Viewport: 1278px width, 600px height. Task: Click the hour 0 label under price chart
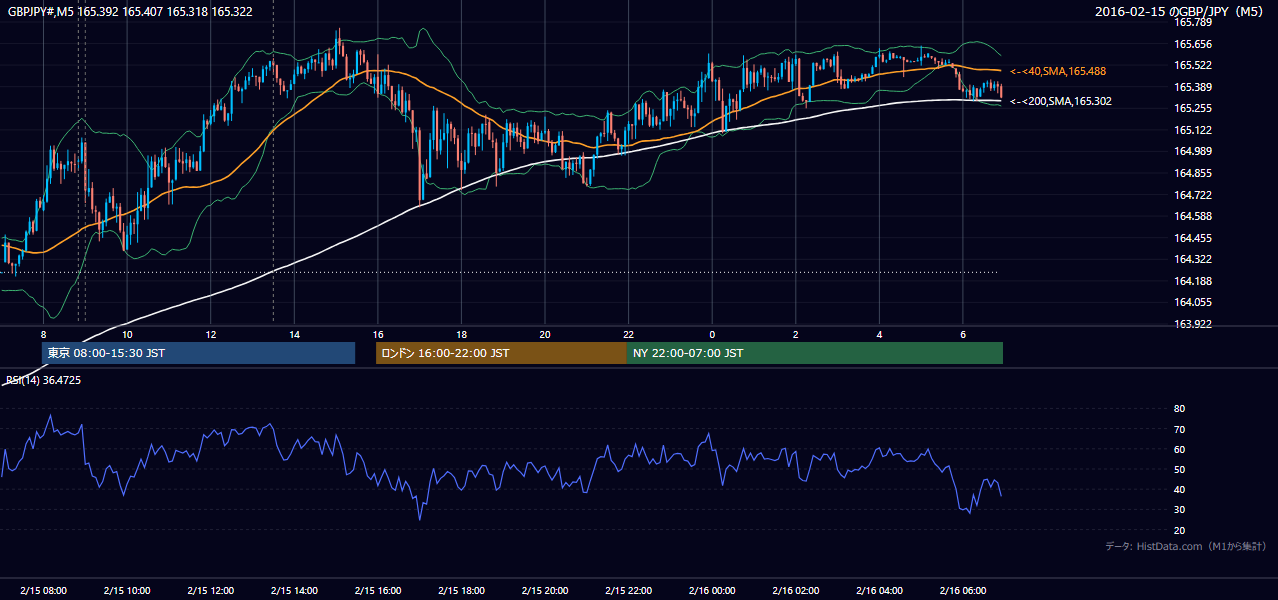click(712, 334)
